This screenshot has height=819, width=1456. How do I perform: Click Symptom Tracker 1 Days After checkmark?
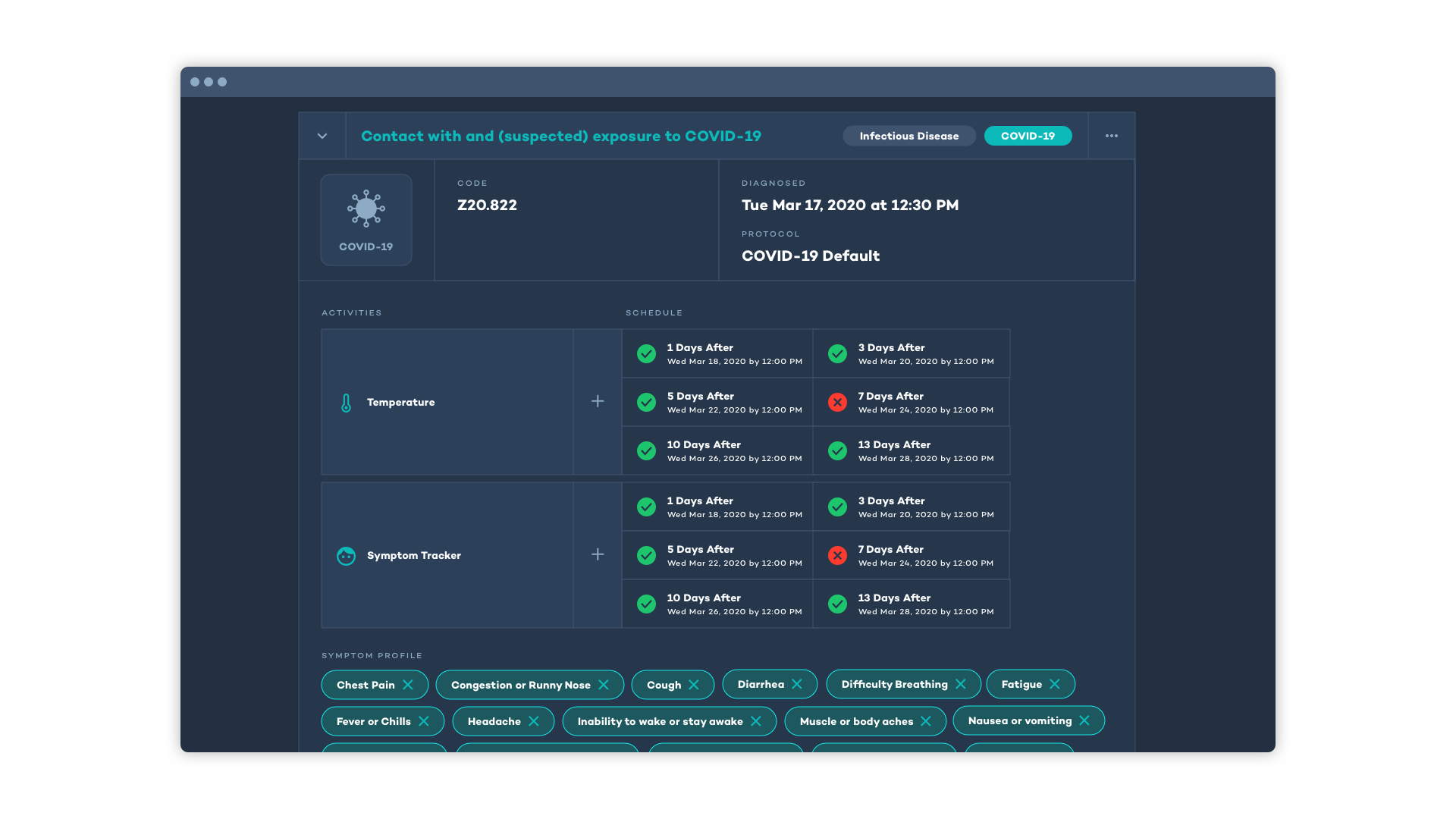coord(646,507)
